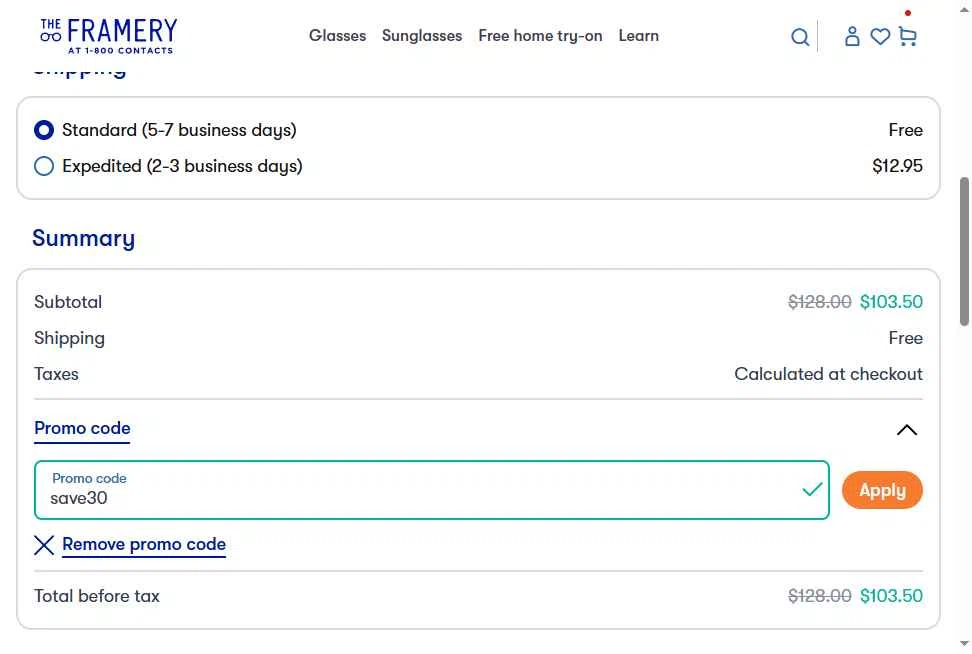Click the Summary heading
This screenshot has width=972, height=654.
point(84,238)
